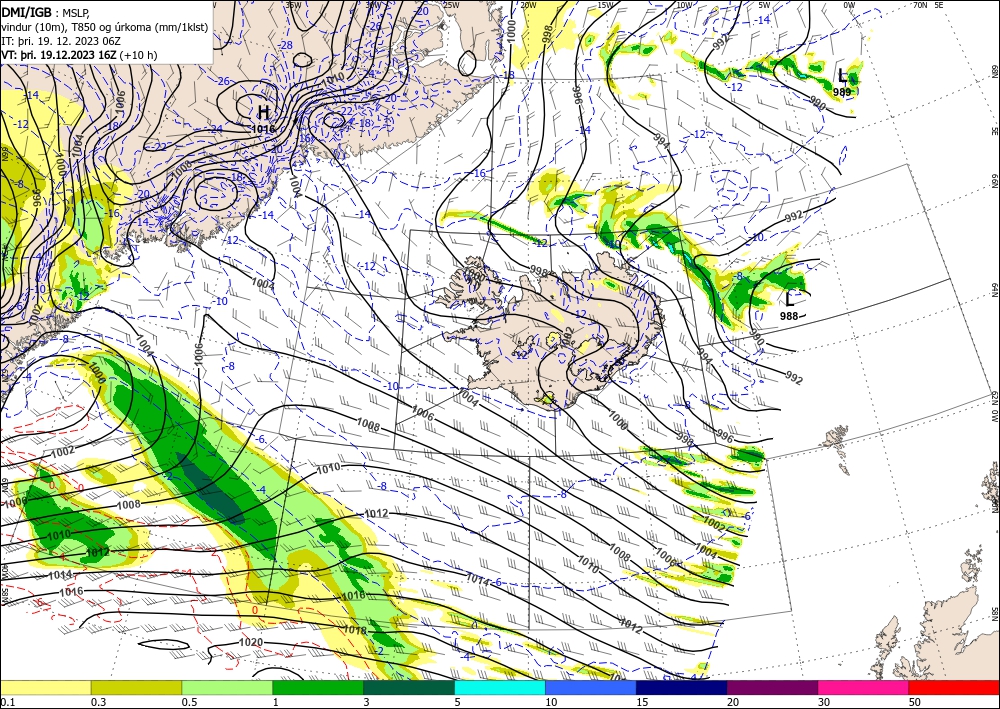Click the legend value '3'
The image size is (1000, 709).
[x=366, y=702]
